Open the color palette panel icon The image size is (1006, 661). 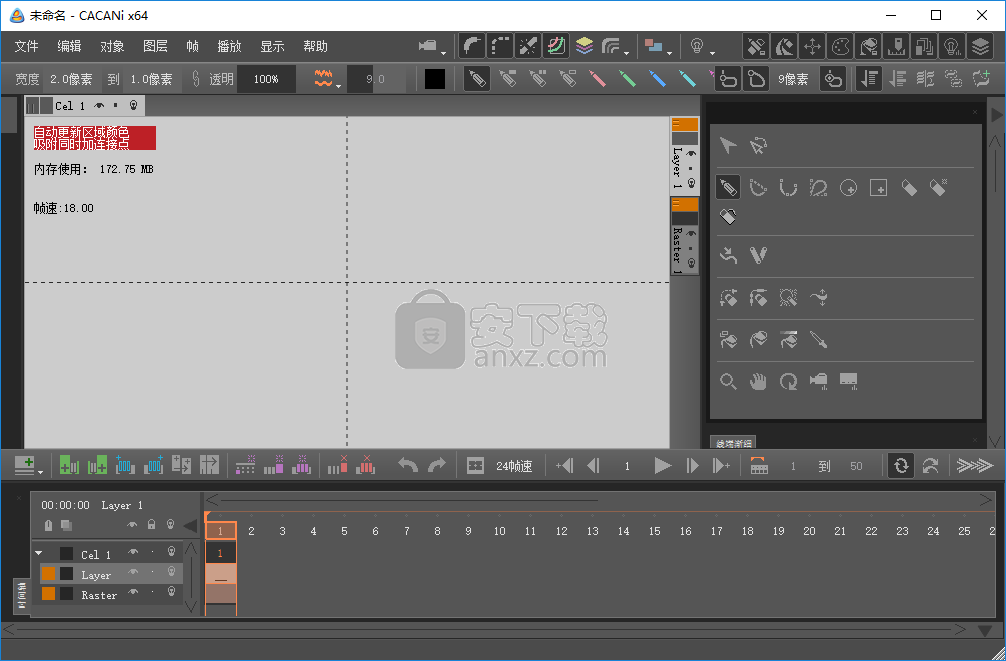click(x=840, y=46)
